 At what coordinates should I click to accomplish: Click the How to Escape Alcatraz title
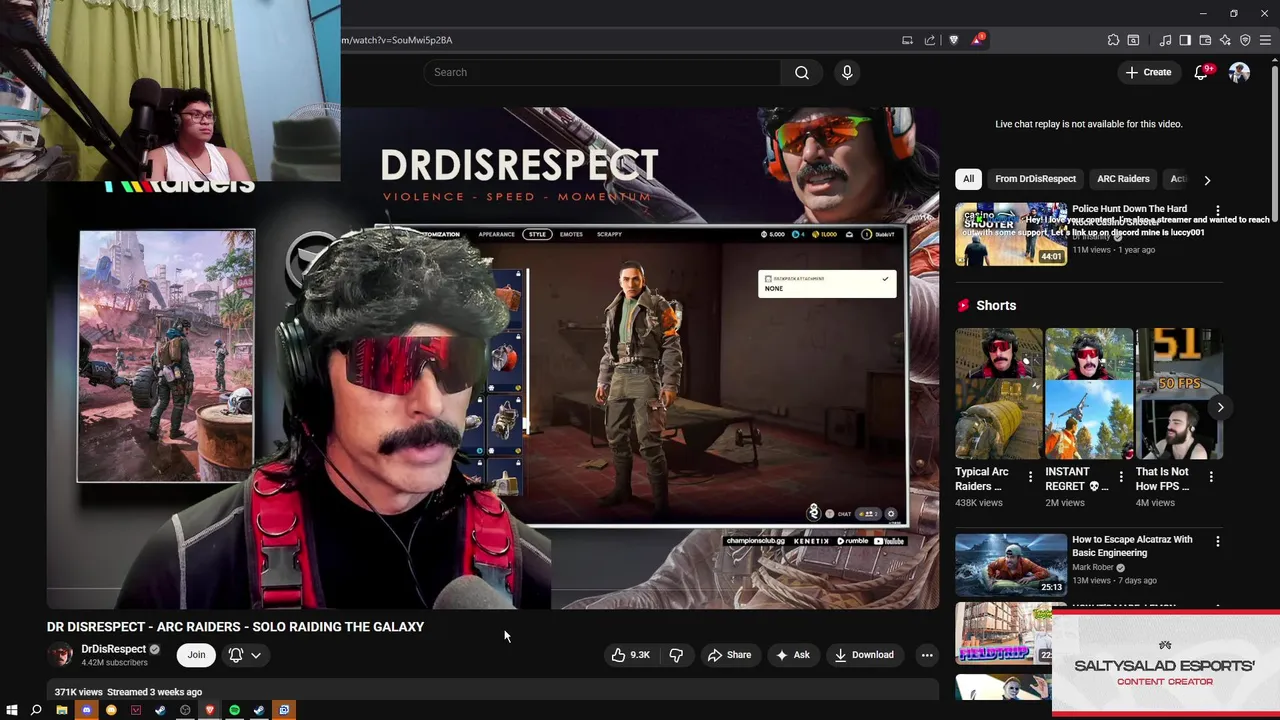click(x=1132, y=546)
